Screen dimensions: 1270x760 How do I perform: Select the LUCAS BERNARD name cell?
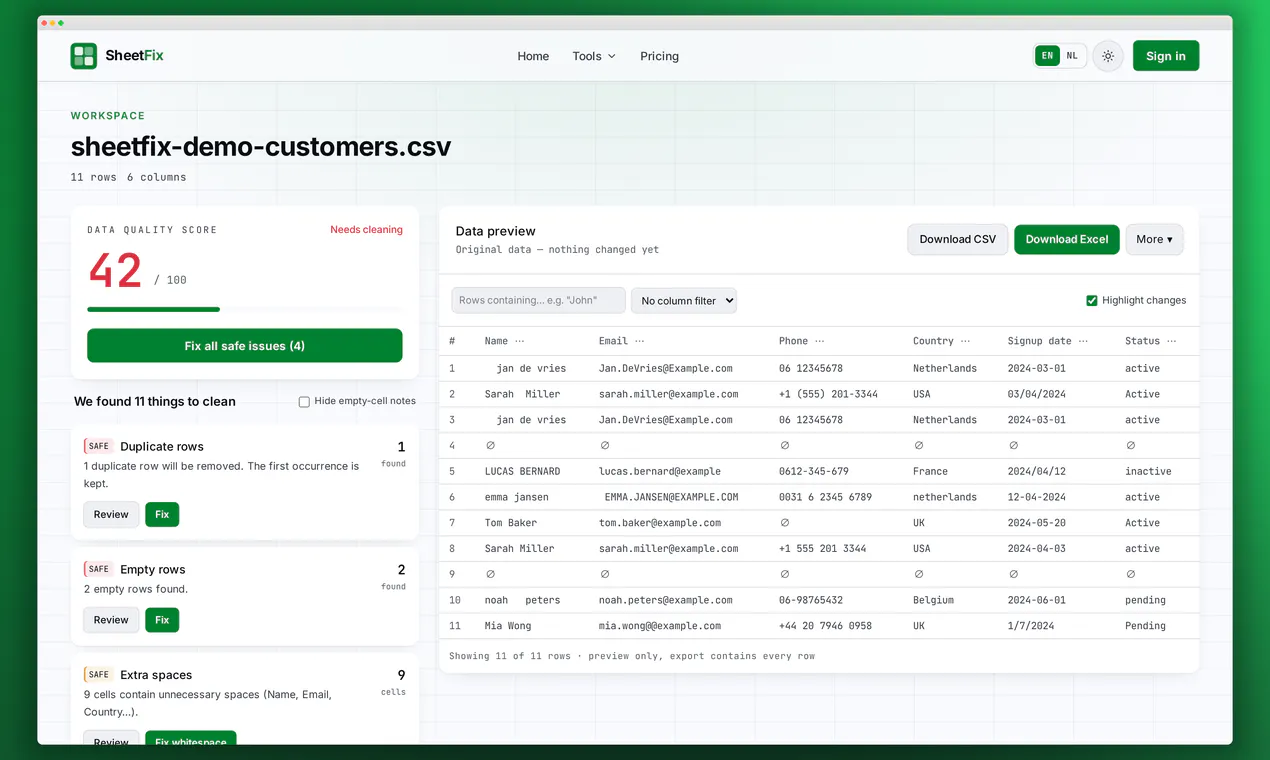[522, 471]
